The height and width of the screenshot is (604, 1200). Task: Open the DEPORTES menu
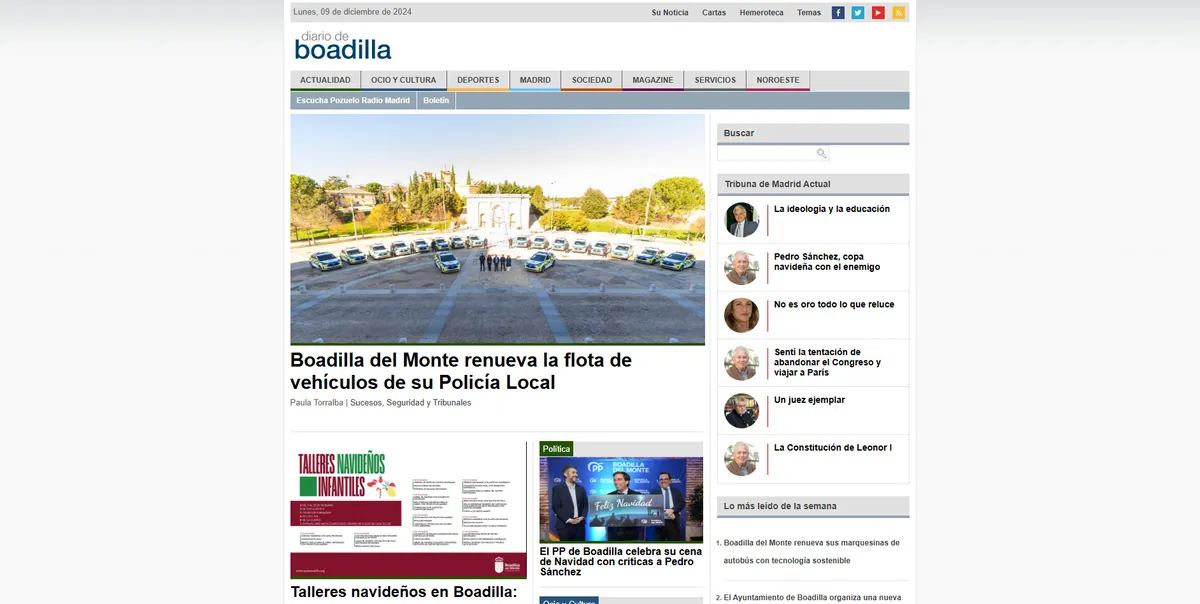(x=478, y=80)
